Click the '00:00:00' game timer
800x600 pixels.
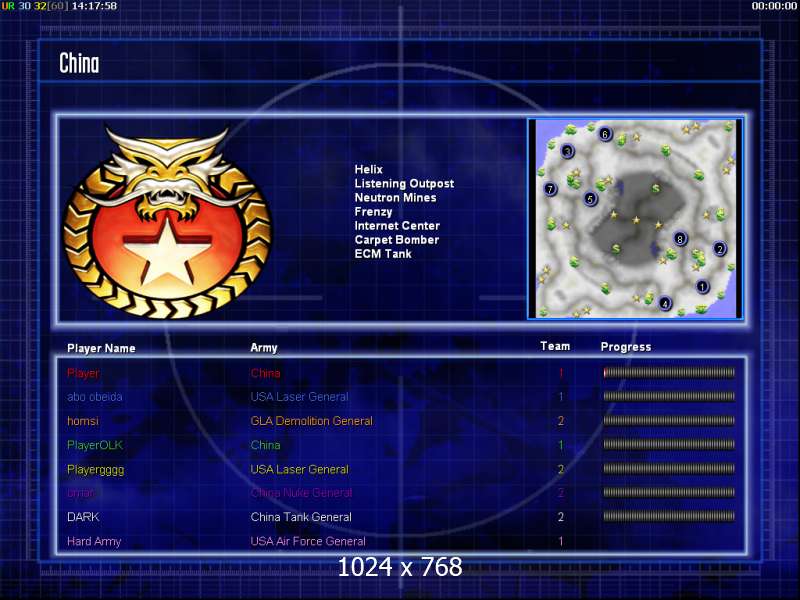pyautogui.click(x=774, y=6)
